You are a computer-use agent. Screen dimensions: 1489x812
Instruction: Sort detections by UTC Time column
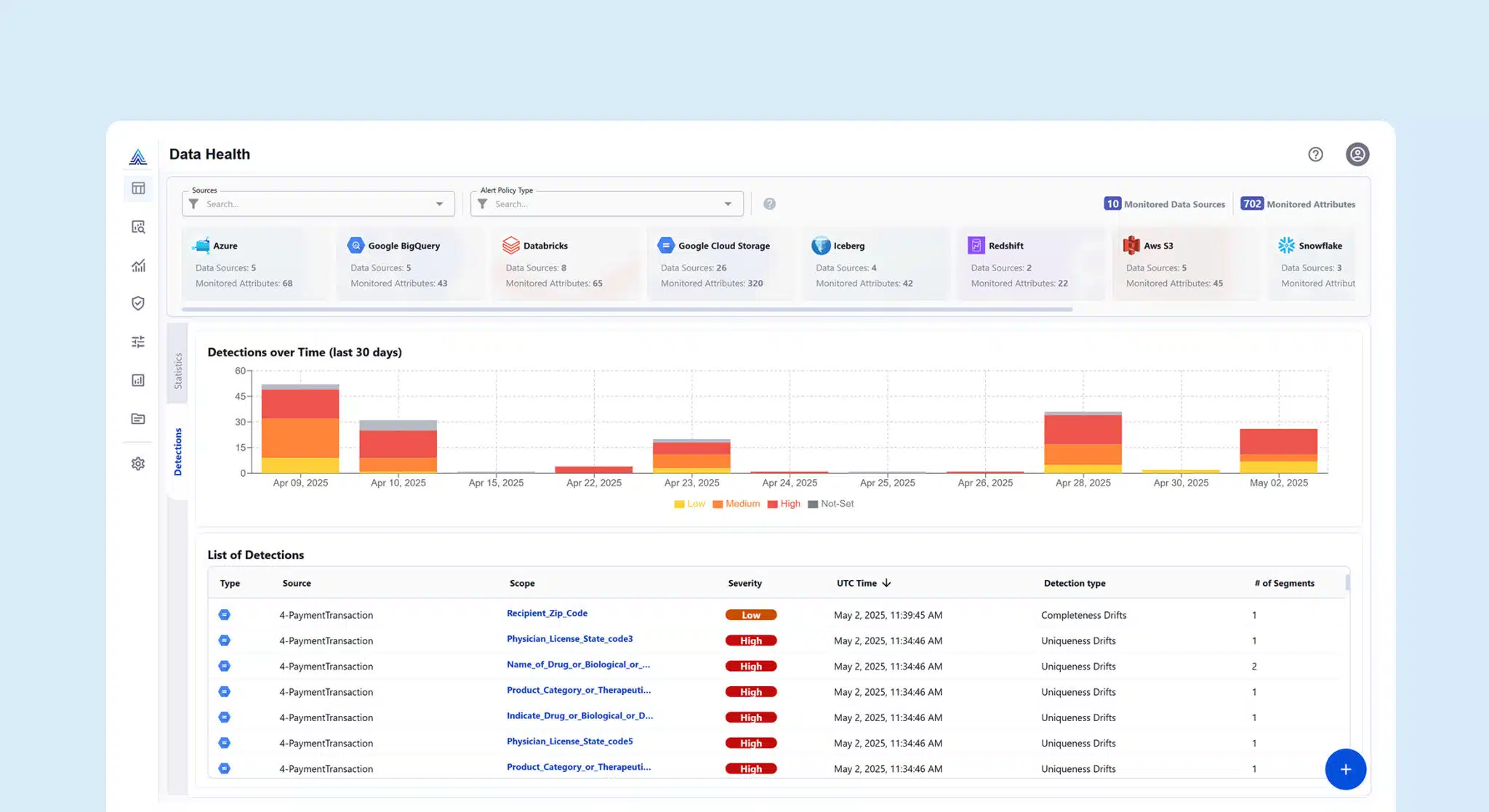[862, 582]
